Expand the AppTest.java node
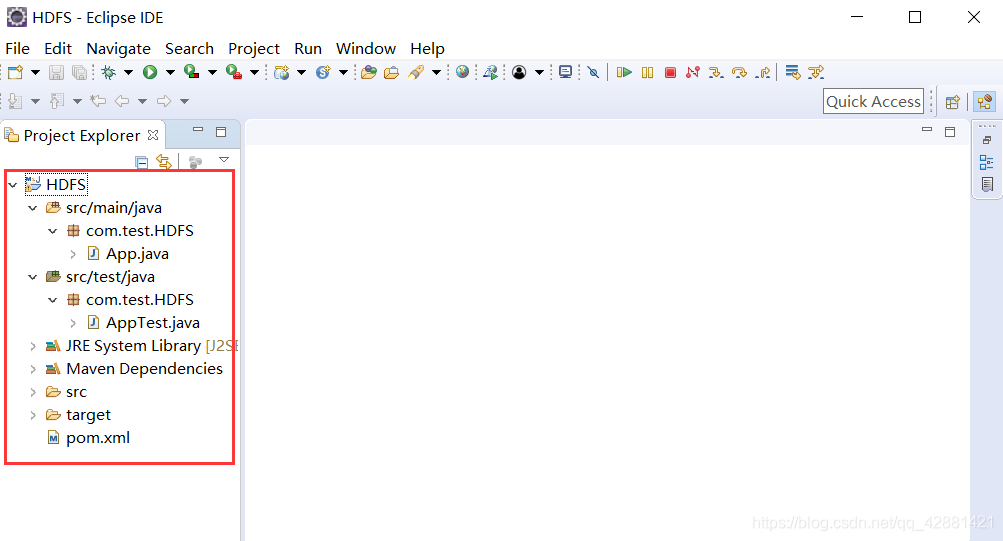The height and width of the screenshot is (541, 1003). coord(73,323)
